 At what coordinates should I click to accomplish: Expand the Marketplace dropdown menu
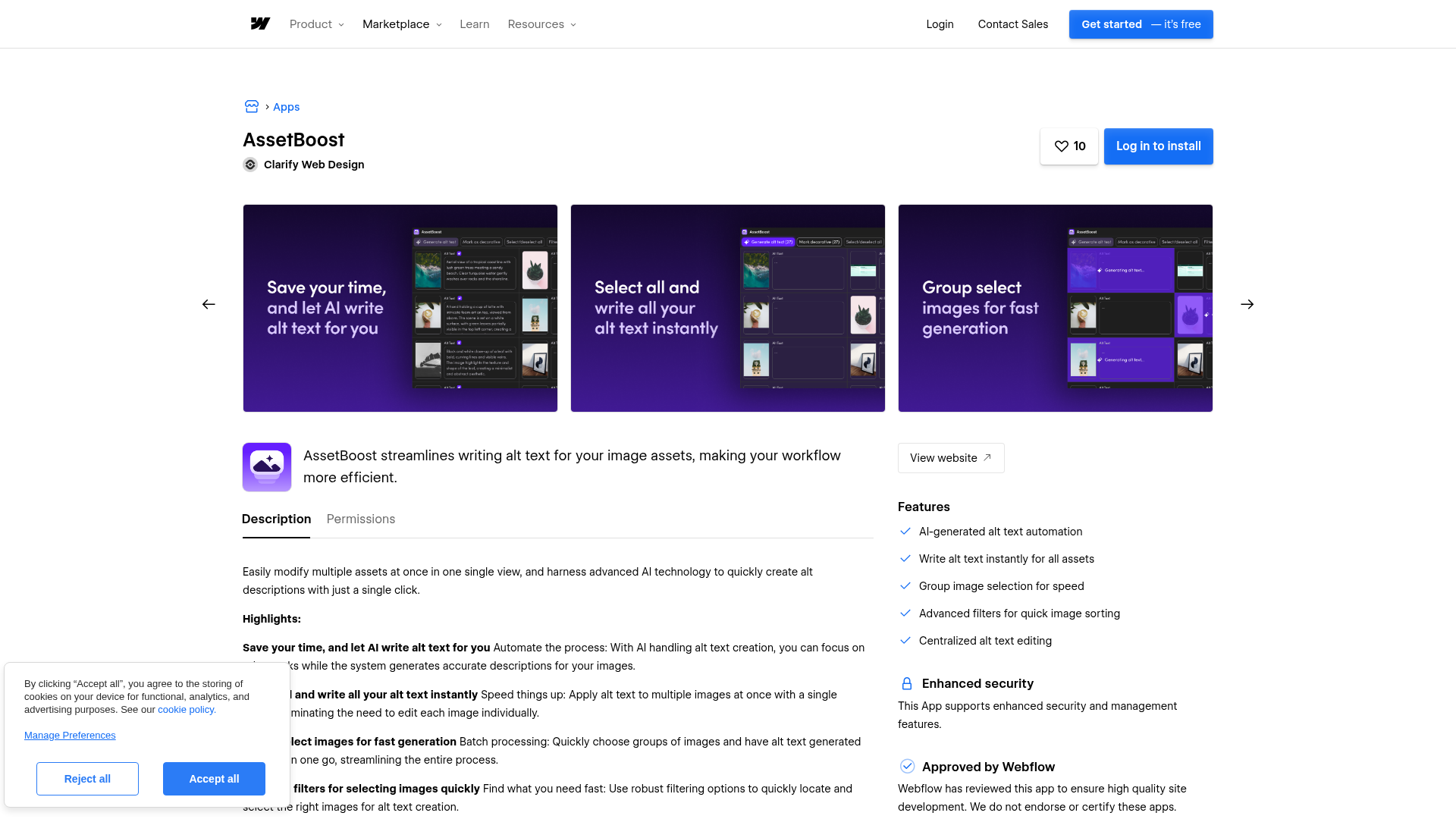tap(402, 24)
